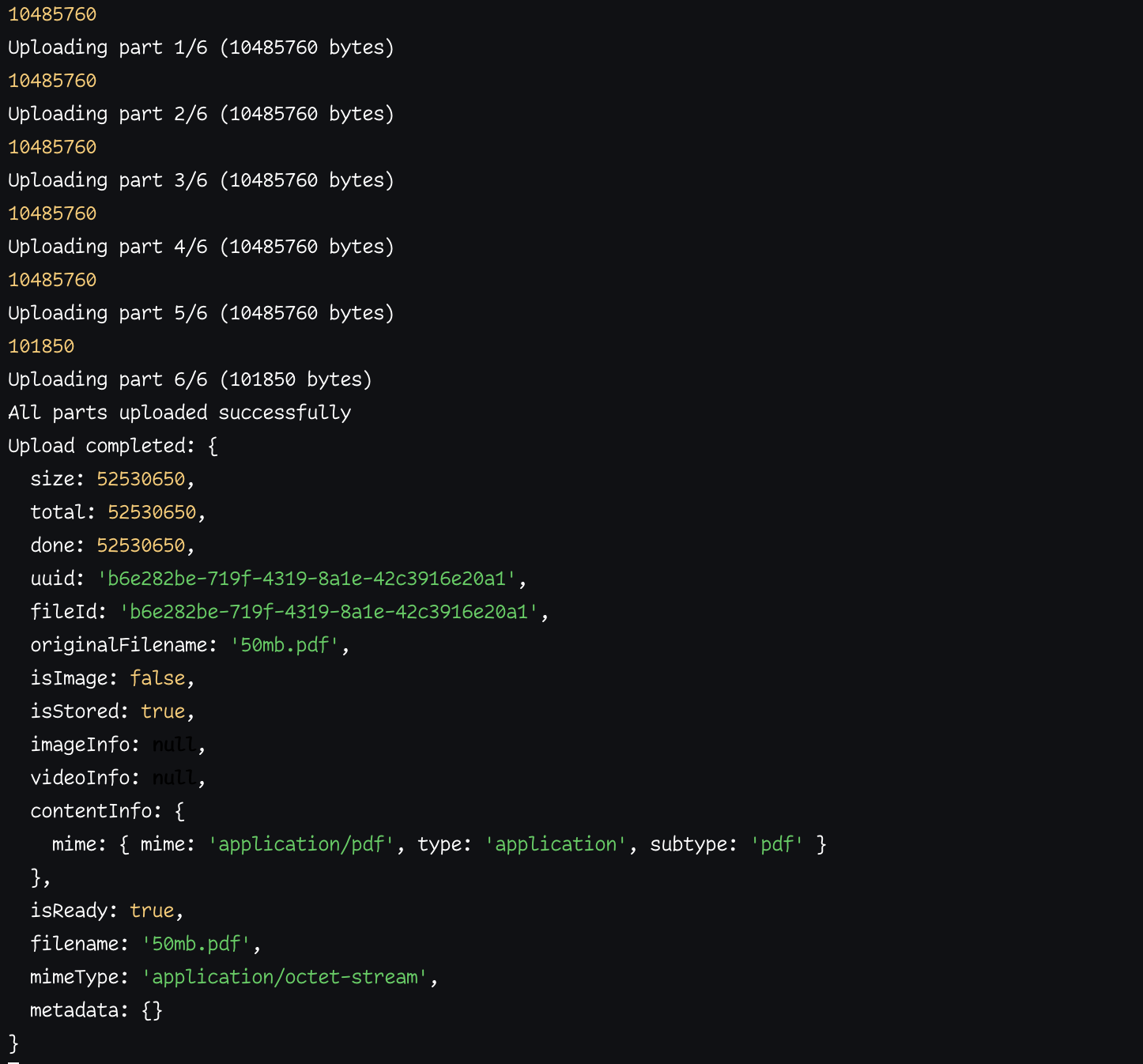Click the 'application/pdf' mime string
Viewport: 1143px width, 1064px height.
coord(301,844)
